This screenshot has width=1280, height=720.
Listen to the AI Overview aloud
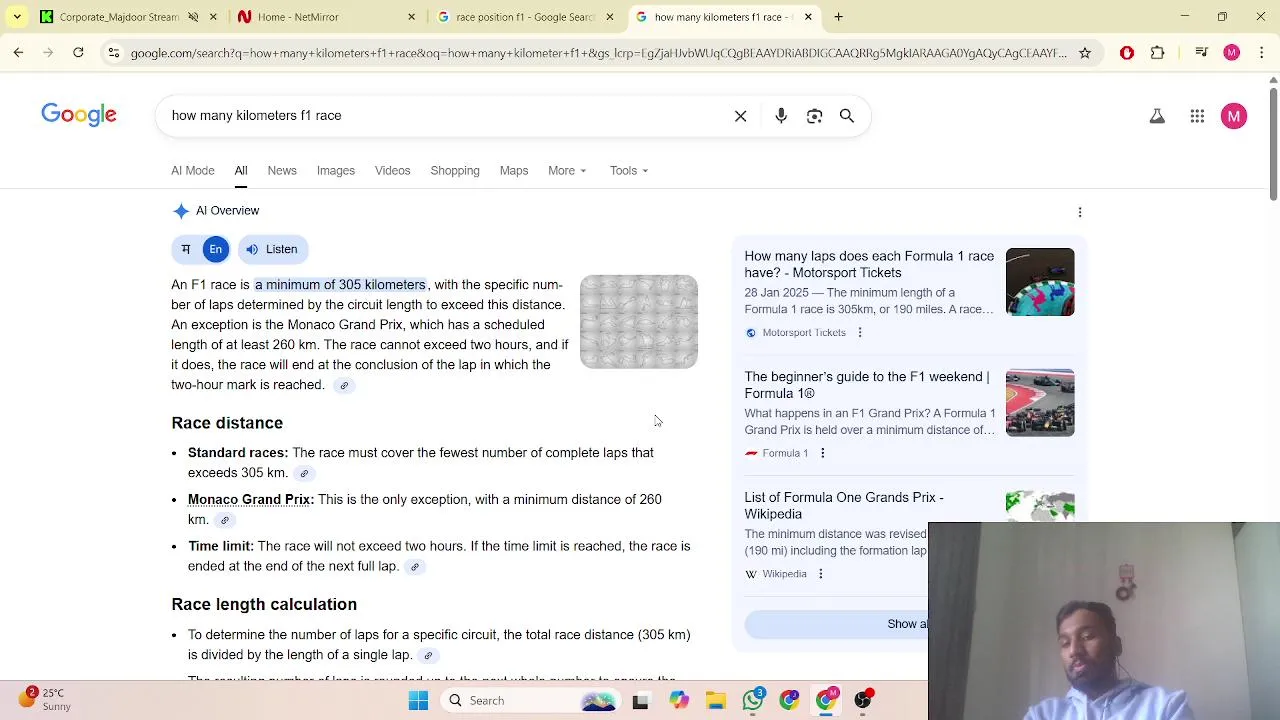pyautogui.click(x=272, y=249)
